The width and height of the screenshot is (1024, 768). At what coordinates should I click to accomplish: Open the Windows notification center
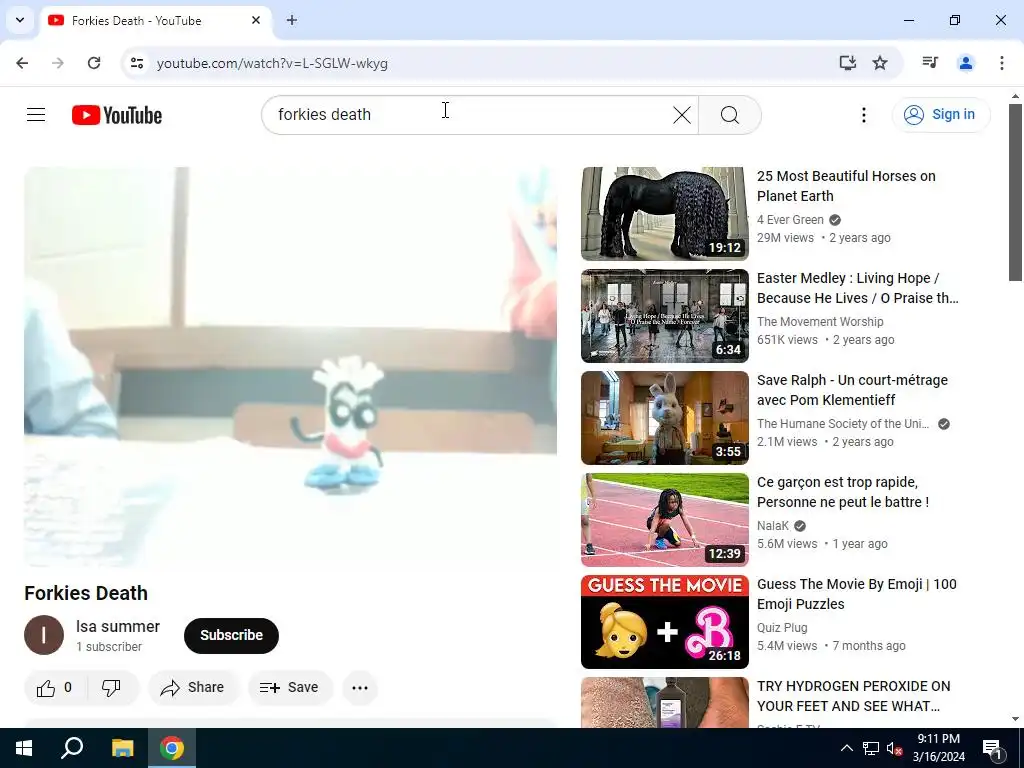click(992, 748)
